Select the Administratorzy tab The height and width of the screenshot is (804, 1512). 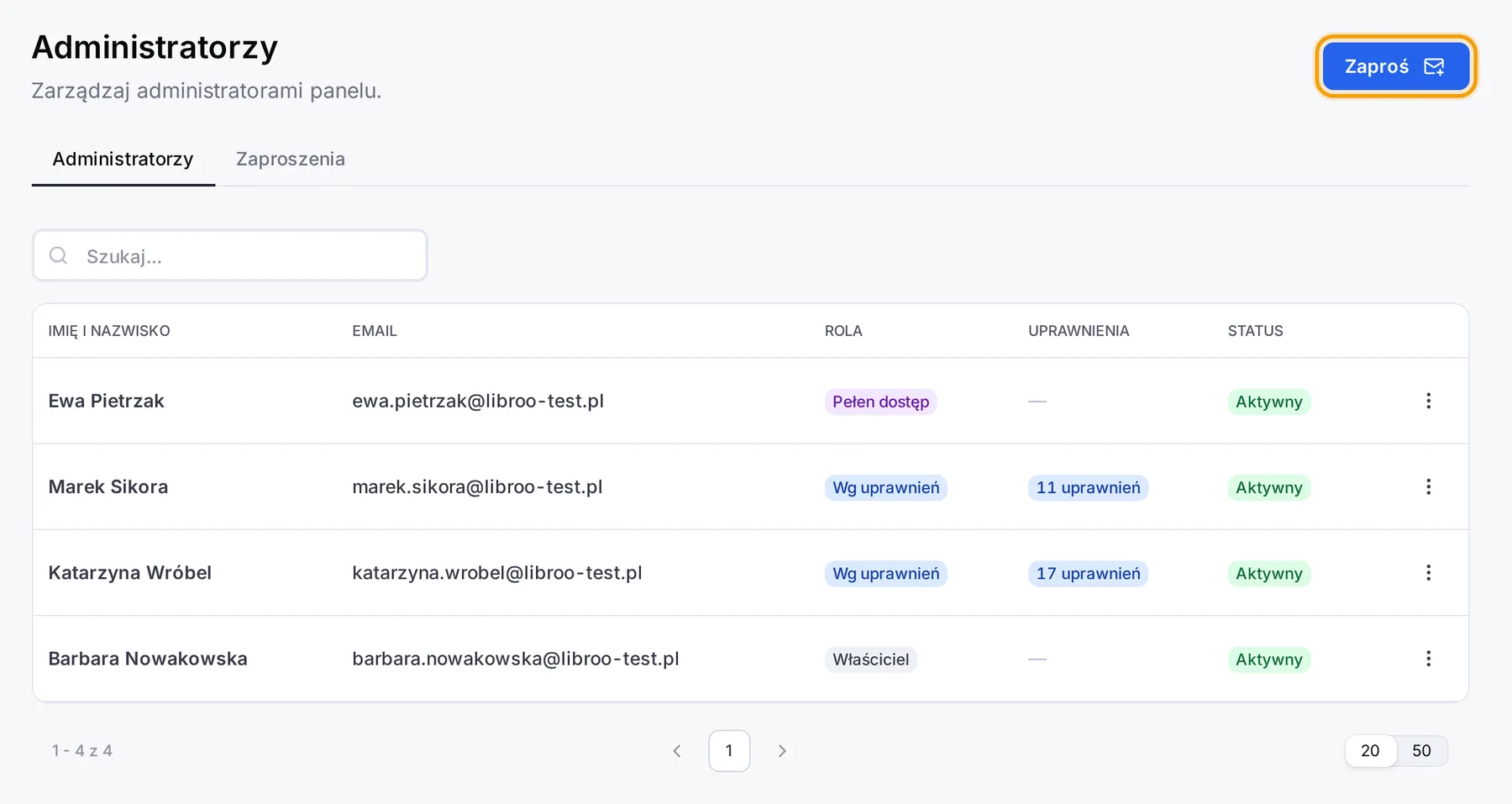(123, 159)
